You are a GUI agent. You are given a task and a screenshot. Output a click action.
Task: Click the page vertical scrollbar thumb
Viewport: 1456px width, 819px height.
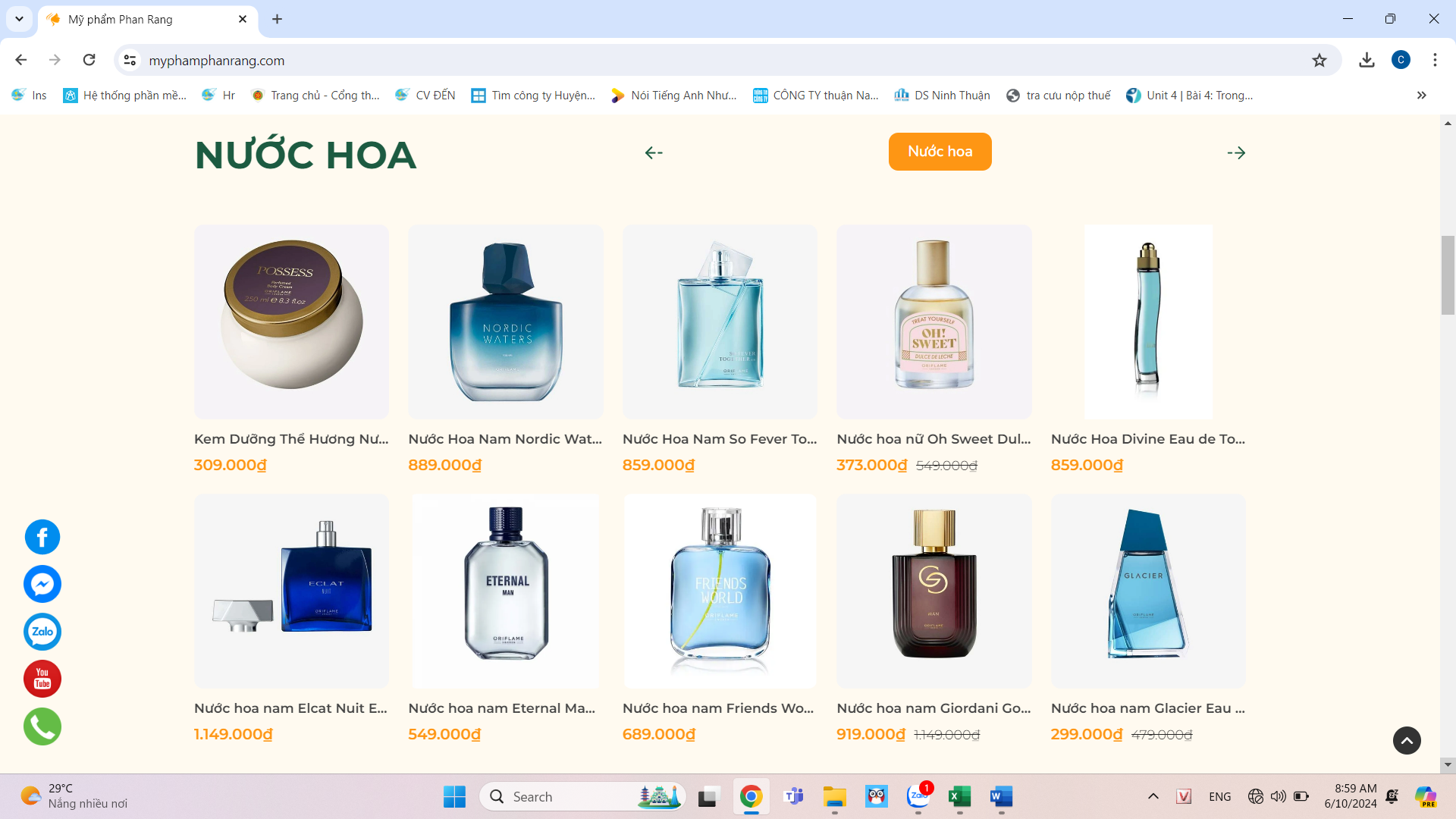1448,275
